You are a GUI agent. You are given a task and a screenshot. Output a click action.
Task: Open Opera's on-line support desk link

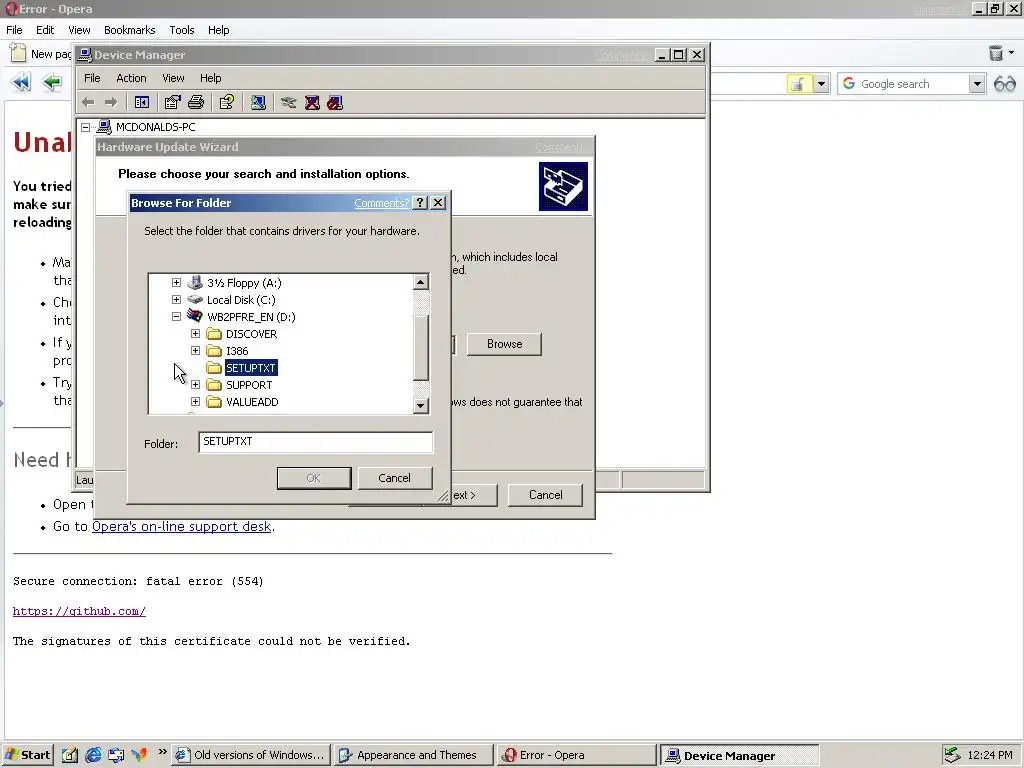[182, 526]
